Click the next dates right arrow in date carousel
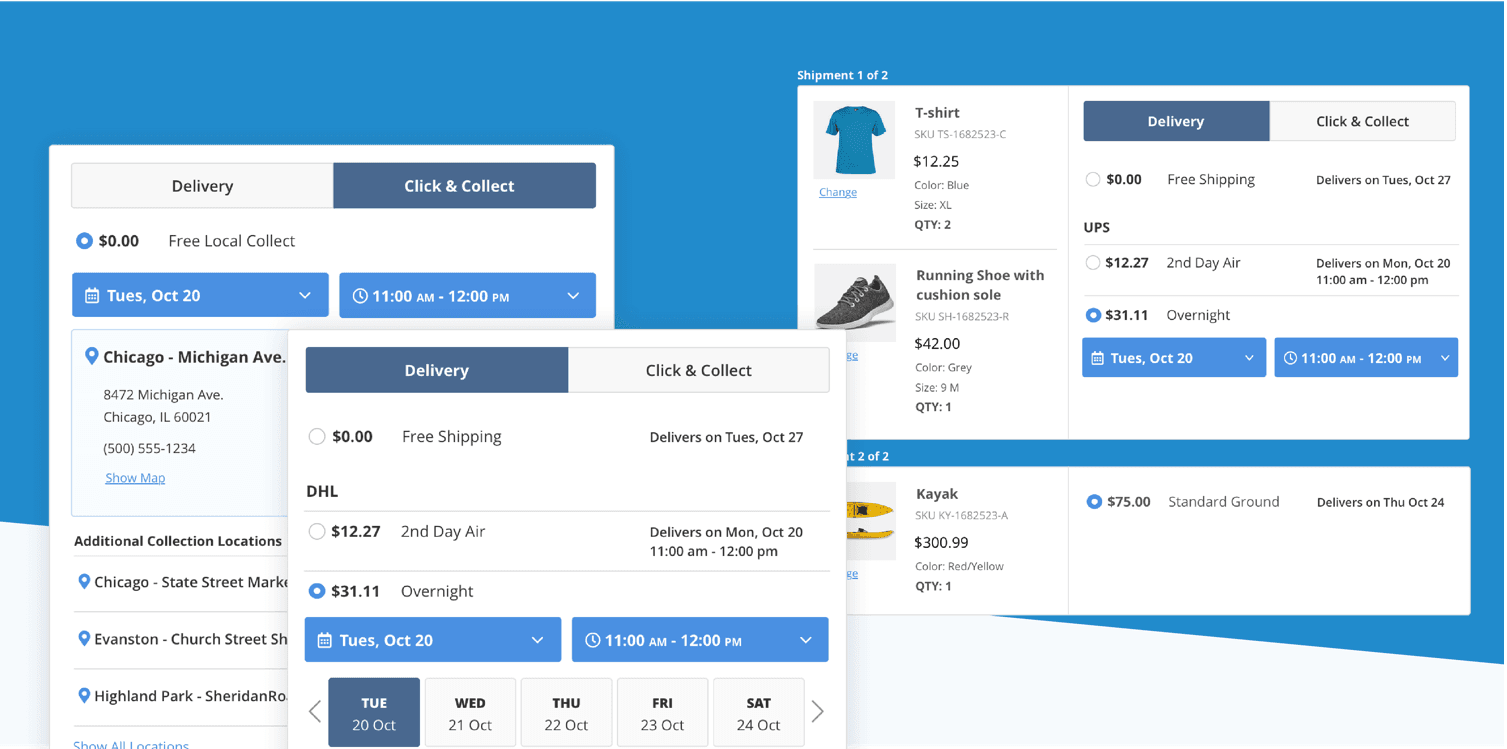 817,712
